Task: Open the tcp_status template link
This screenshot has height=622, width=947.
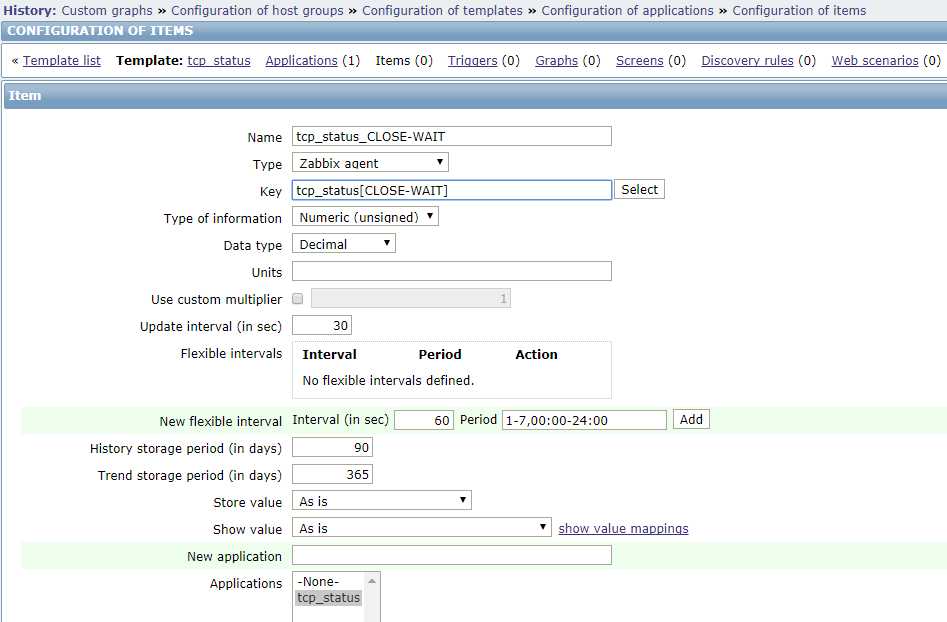Action: tap(219, 60)
